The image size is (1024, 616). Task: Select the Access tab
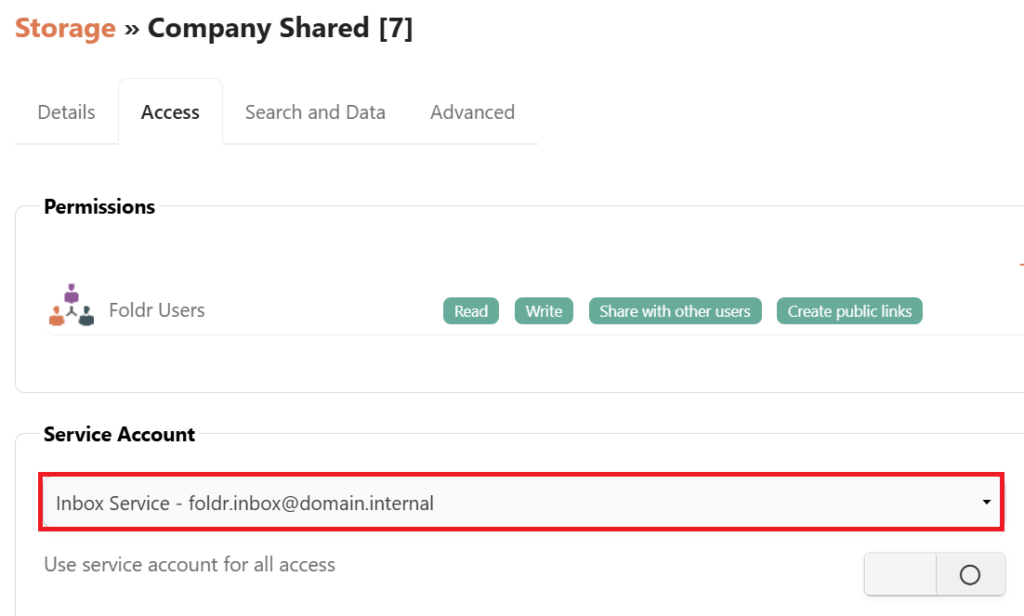[x=170, y=112]
